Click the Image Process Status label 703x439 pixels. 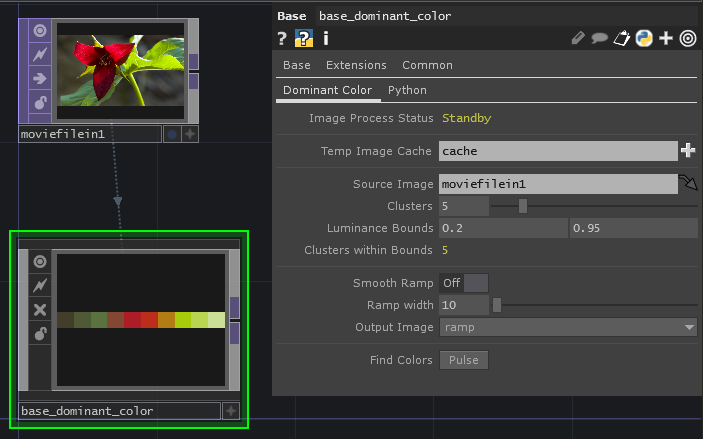click(371, 118)
